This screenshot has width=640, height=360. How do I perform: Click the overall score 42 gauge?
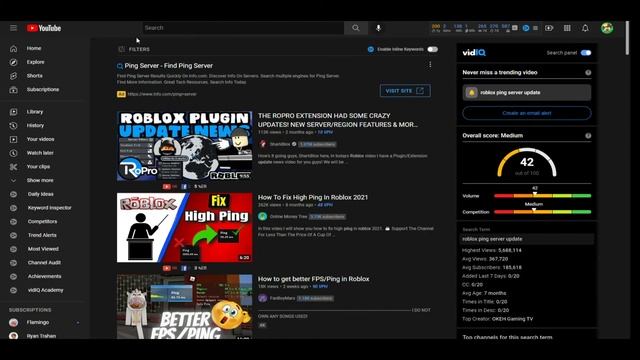[x=527, y=162]
